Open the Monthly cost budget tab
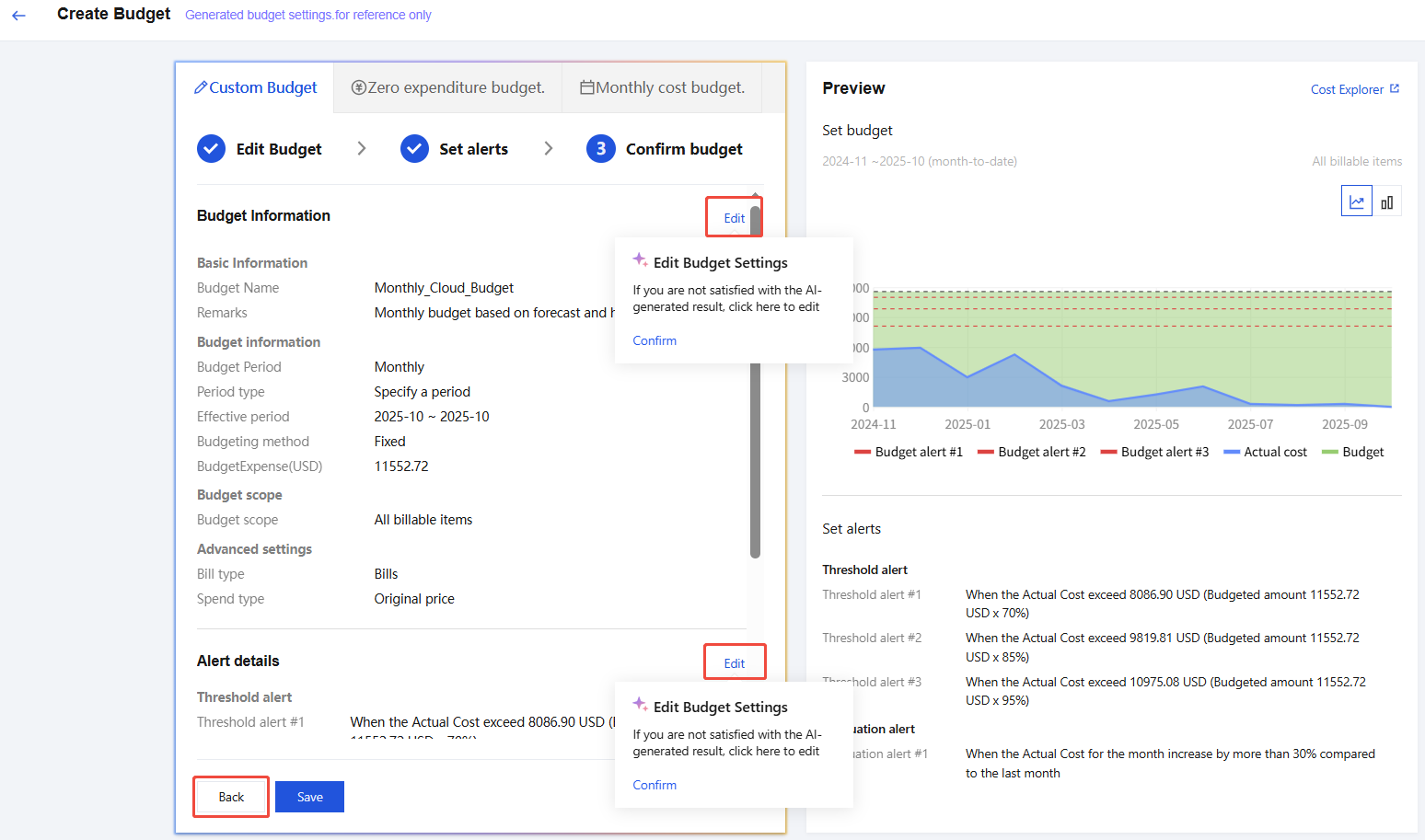The height and width of the screenshot is (840, 1425). click(662, 88)
